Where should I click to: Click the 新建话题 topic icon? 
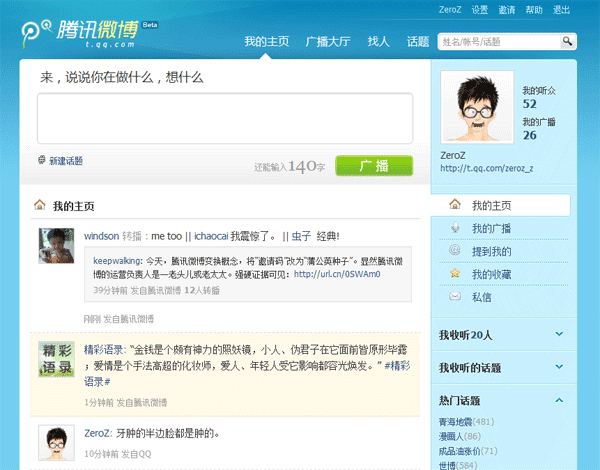(41, 160)
